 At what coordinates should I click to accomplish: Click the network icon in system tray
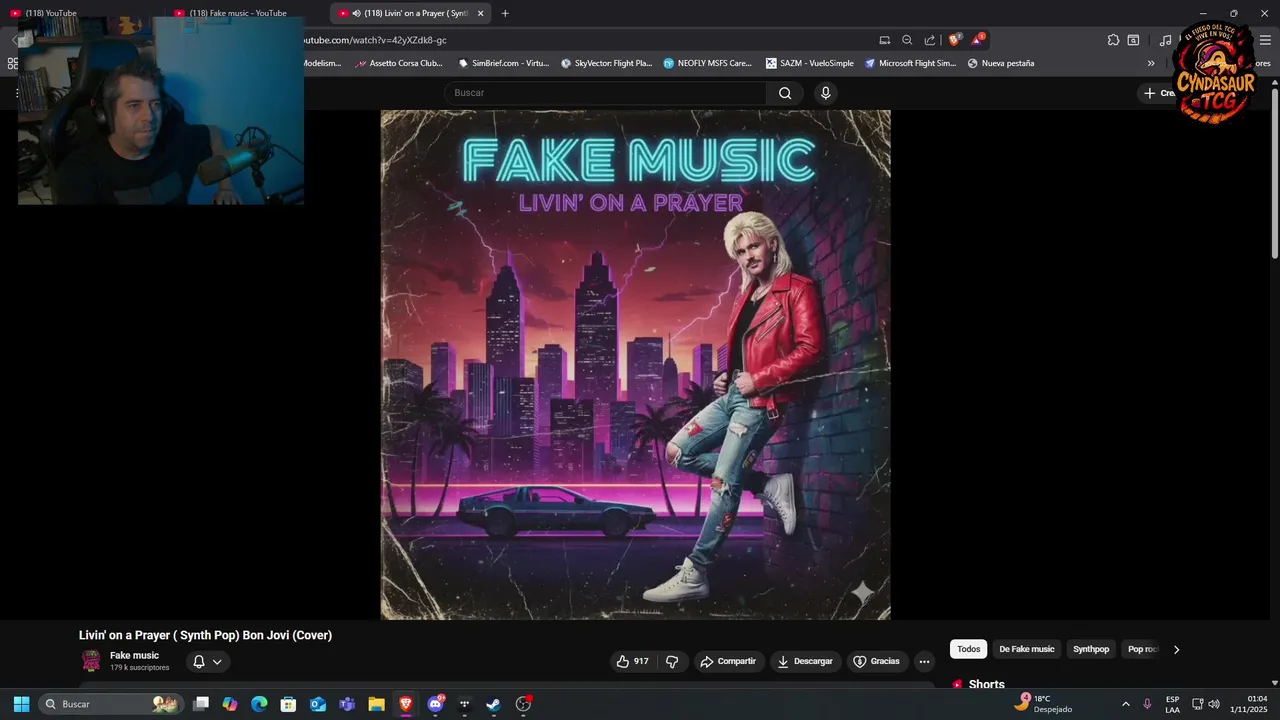pos(1198,704)
